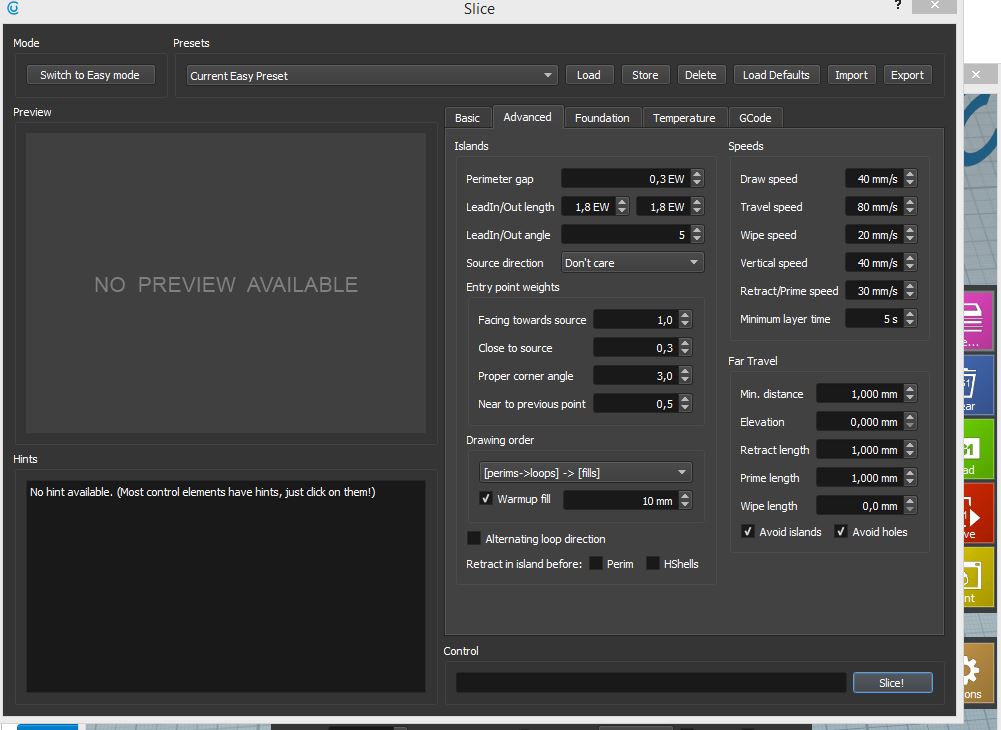This screenshot has width=1001, height=730.
Task: Click the Perimeter gap value field
Action: [x=624, y=179]
